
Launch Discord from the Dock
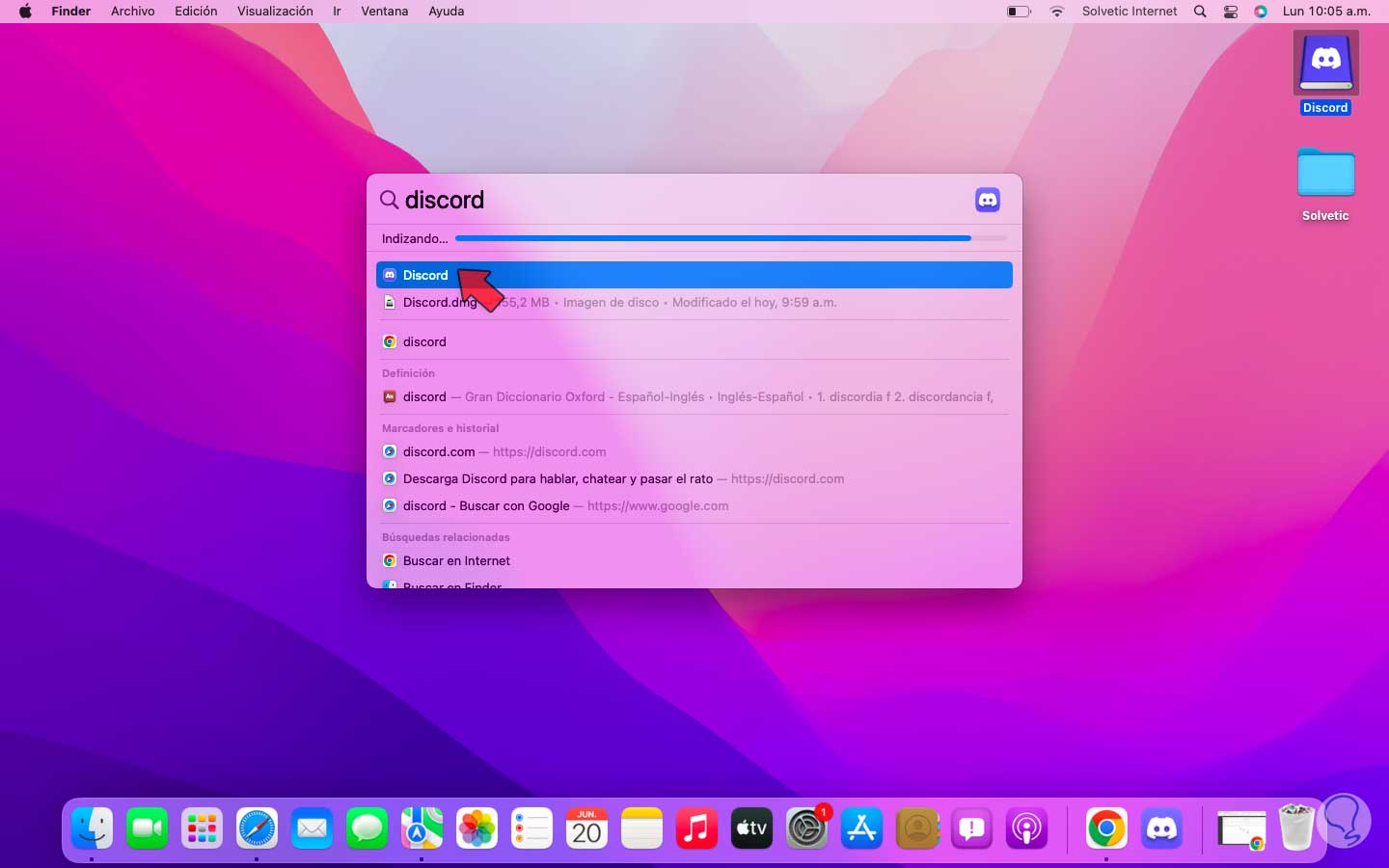(x=1161, y=828)
